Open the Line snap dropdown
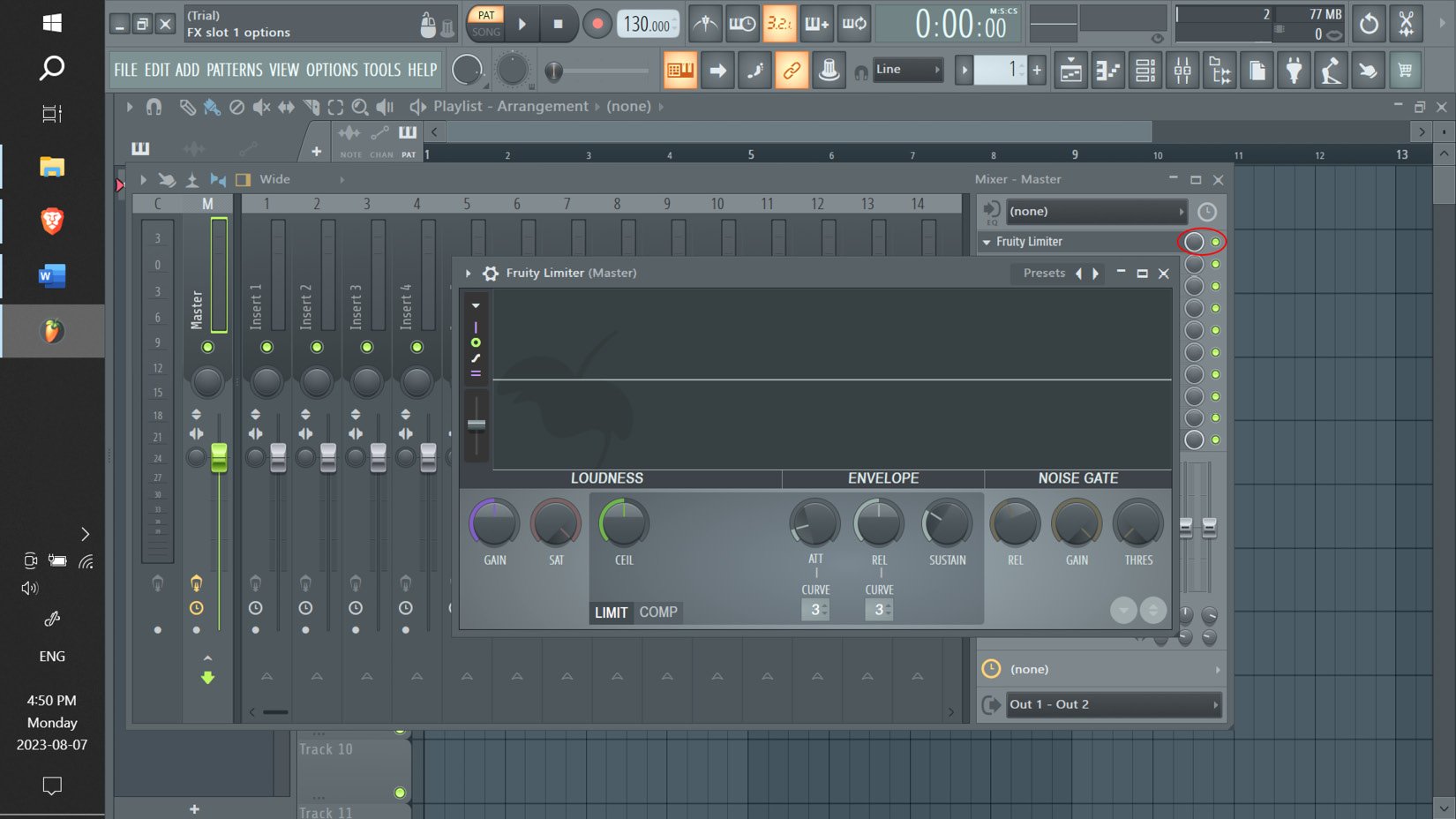 908,70
